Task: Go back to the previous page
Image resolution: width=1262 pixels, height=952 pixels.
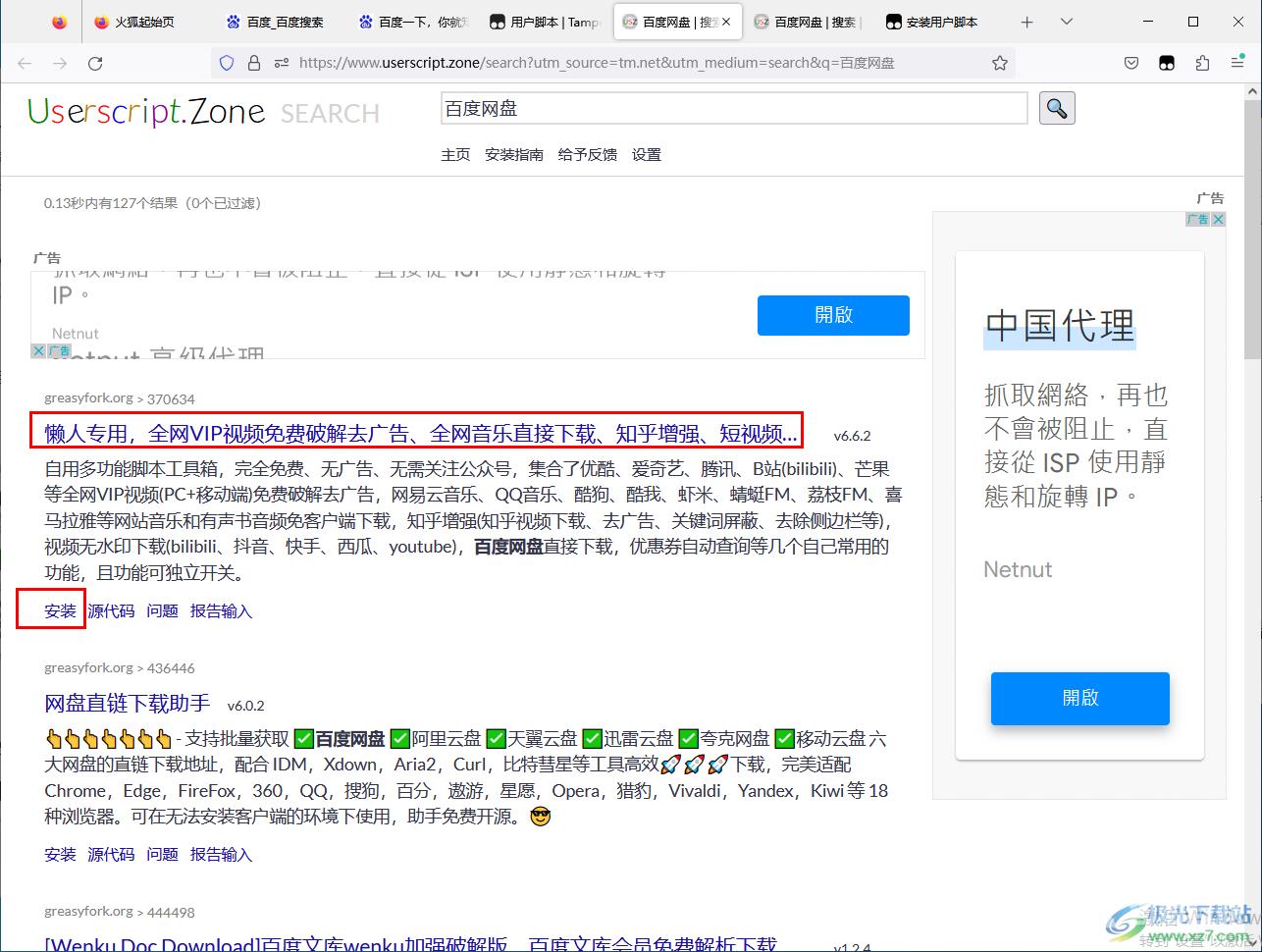Action: pos(25,63)
